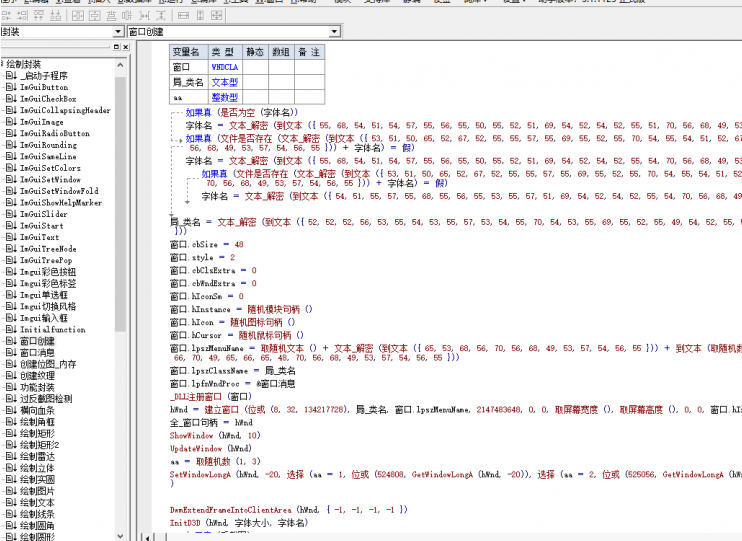This screenshot has width=742, height=541.
Task: Close the left tree panel
Action: pyautogui.click(x=124, y=47)
